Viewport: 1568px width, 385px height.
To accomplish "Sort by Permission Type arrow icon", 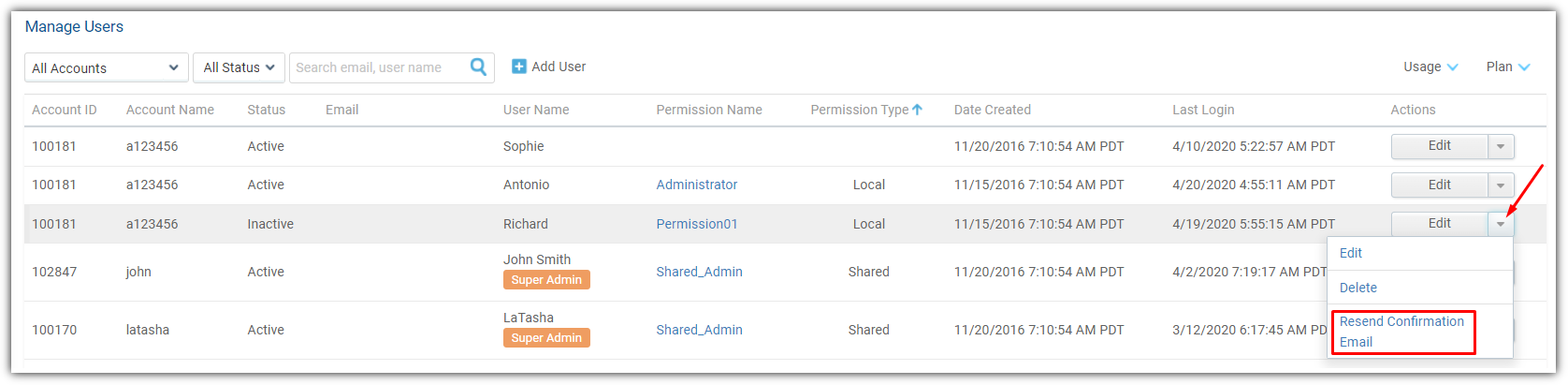I will pyautogui.click(x=918, y=110).
